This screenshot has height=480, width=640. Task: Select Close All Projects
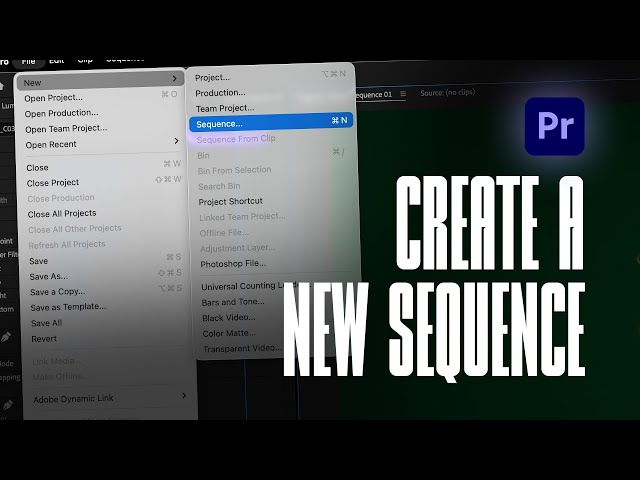click(x=62, y=213)
